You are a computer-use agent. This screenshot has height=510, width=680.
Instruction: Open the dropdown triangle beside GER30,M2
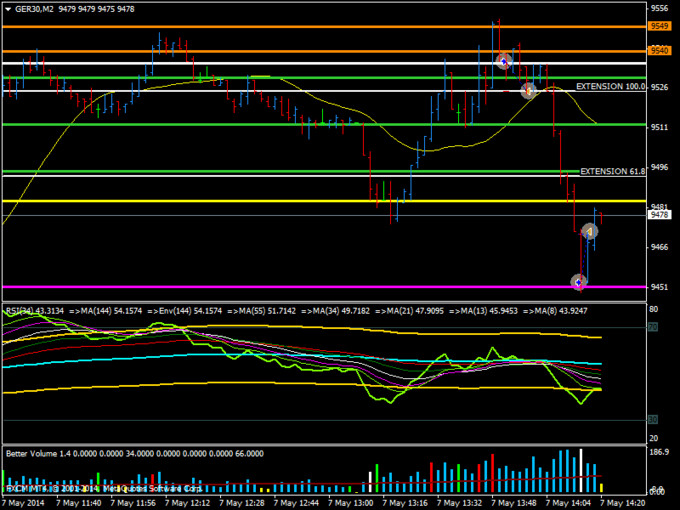[x=7, y=8]
